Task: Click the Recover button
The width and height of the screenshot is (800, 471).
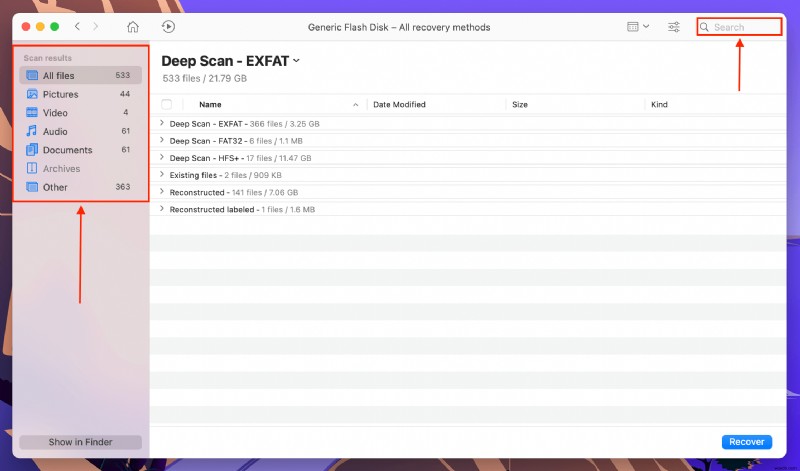Action: pos(746,442)
